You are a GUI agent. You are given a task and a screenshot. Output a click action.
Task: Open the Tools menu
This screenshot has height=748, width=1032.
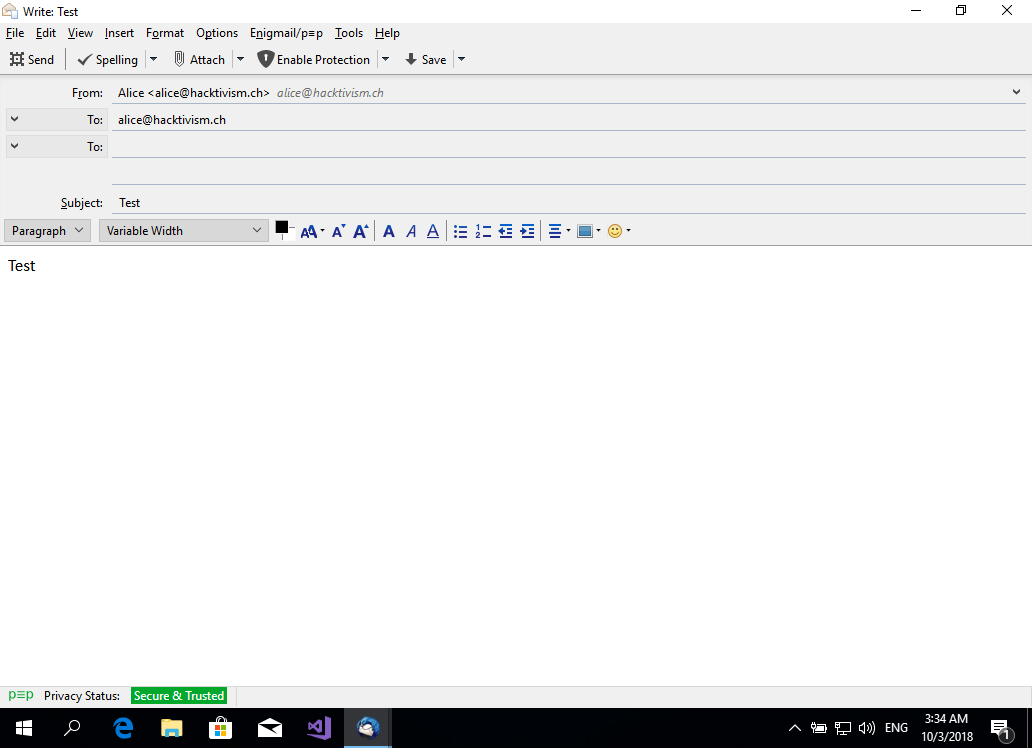[349, 33]
